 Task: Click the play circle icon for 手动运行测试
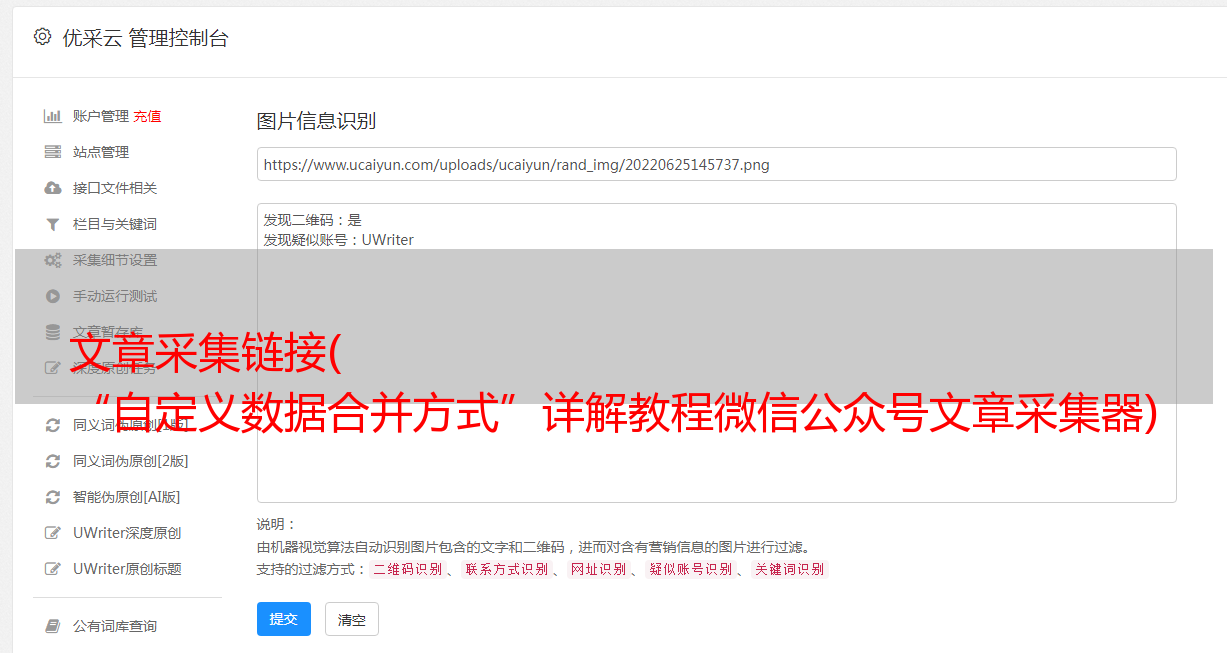53,296
